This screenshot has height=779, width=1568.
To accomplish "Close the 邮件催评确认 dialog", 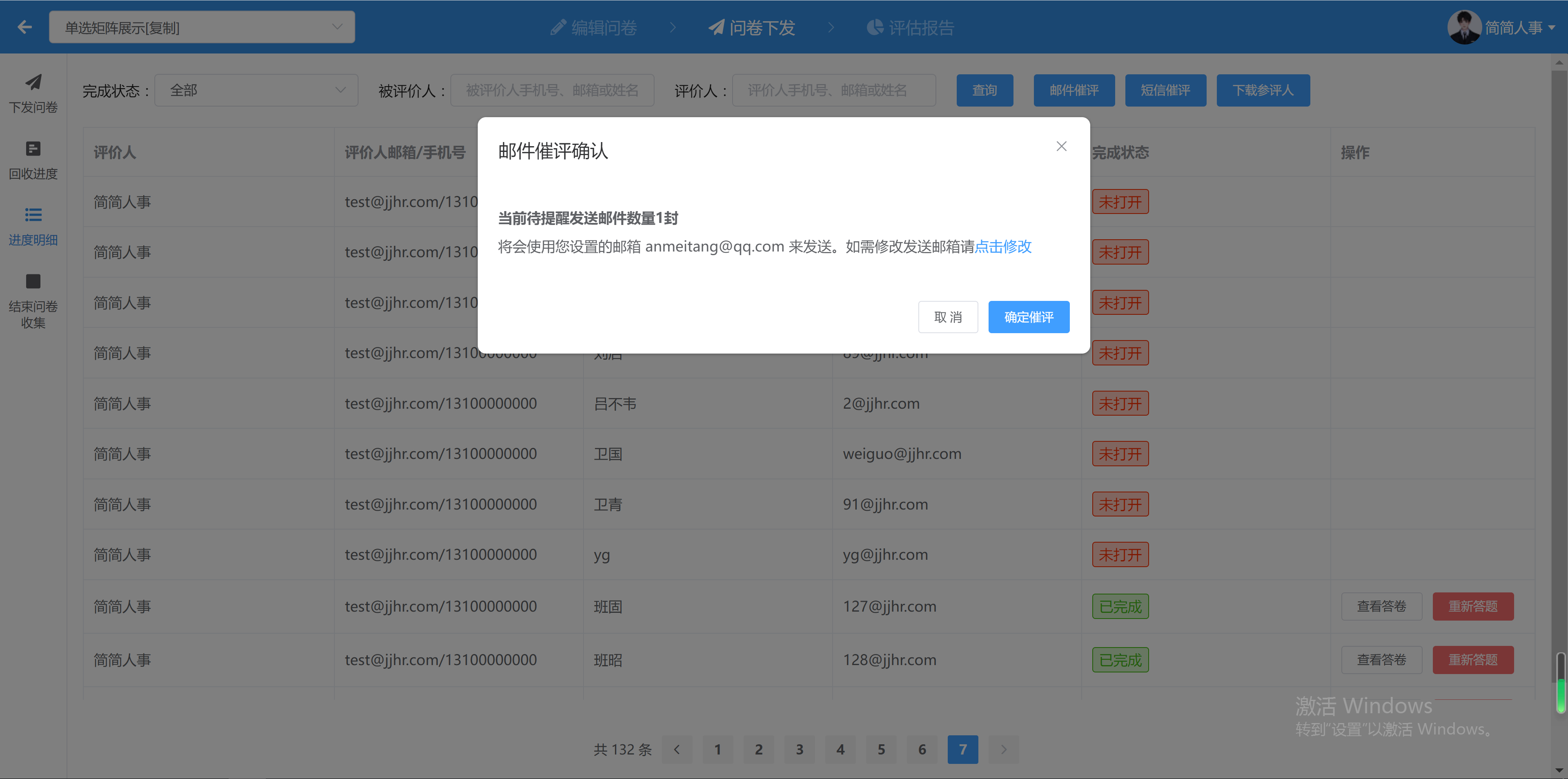I will (x=1062, y=146).
